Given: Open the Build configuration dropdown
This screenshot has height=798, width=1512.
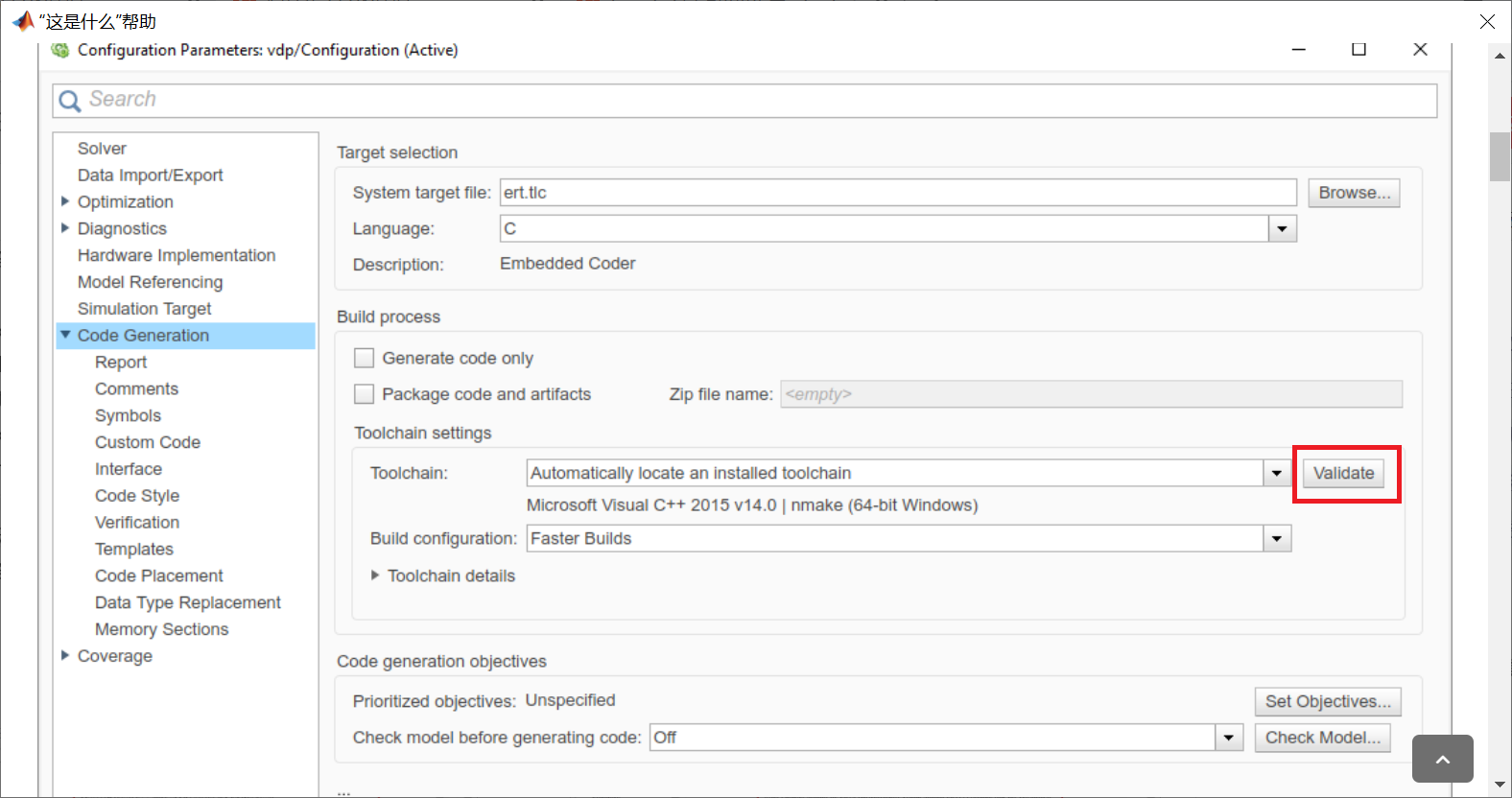Looking at the screenshot, I should (x=1276, y=538).
